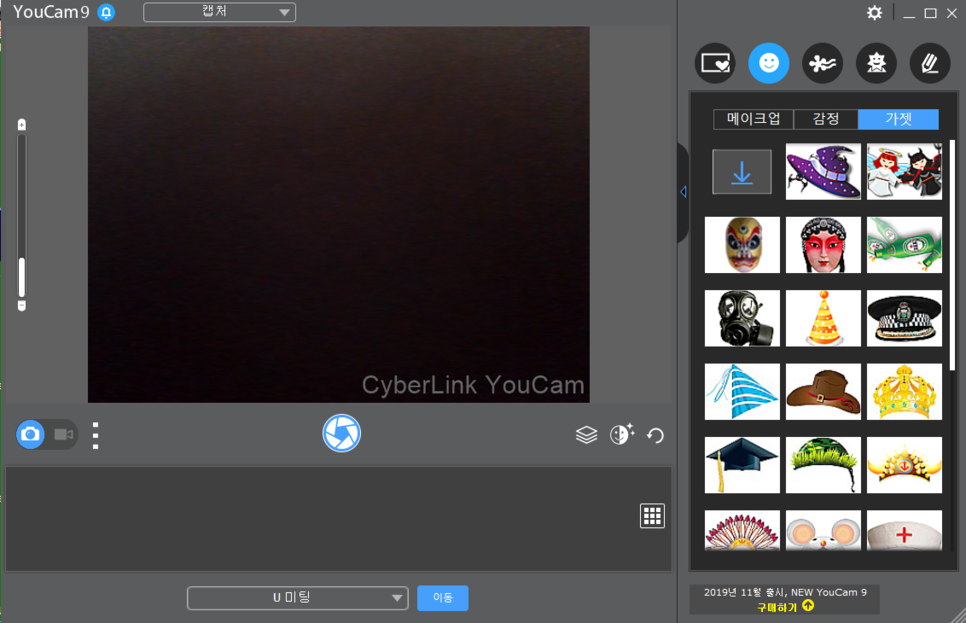Open the particle effects icon

tap(822, 63)
